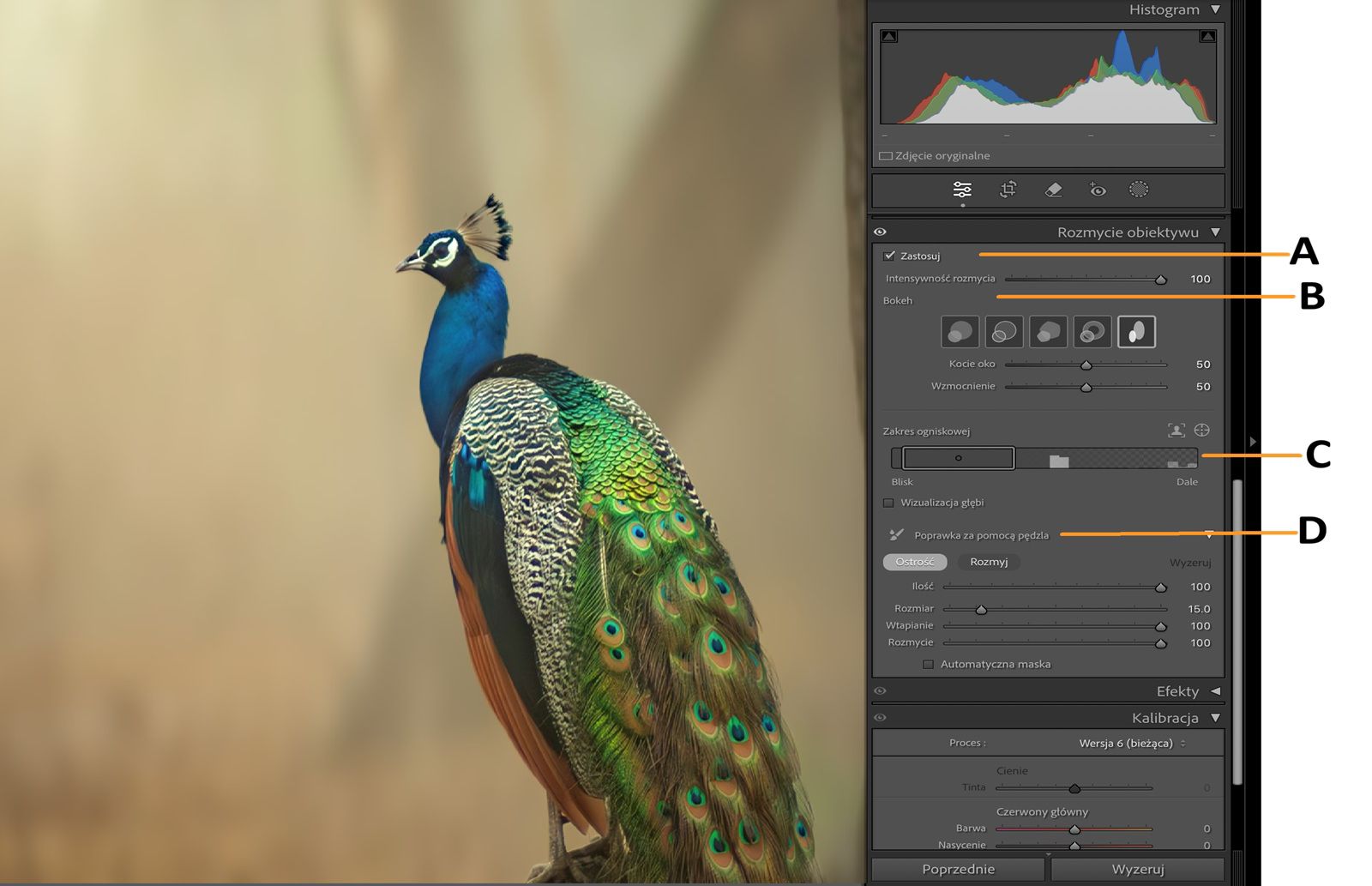Click the right panel scrollbar
This screenshot has height=886, width=1372.
[x=1237, y=630]
